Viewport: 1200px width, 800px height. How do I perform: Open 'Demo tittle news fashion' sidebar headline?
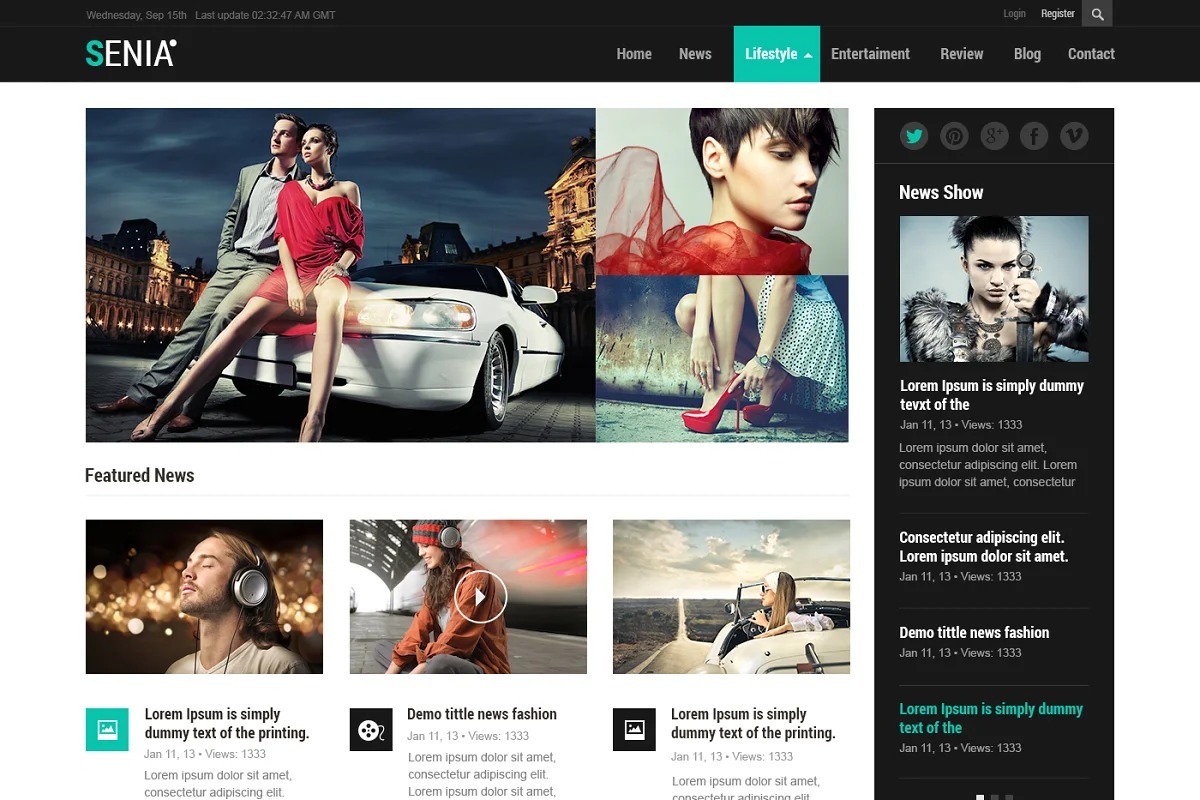pos(974,632)
